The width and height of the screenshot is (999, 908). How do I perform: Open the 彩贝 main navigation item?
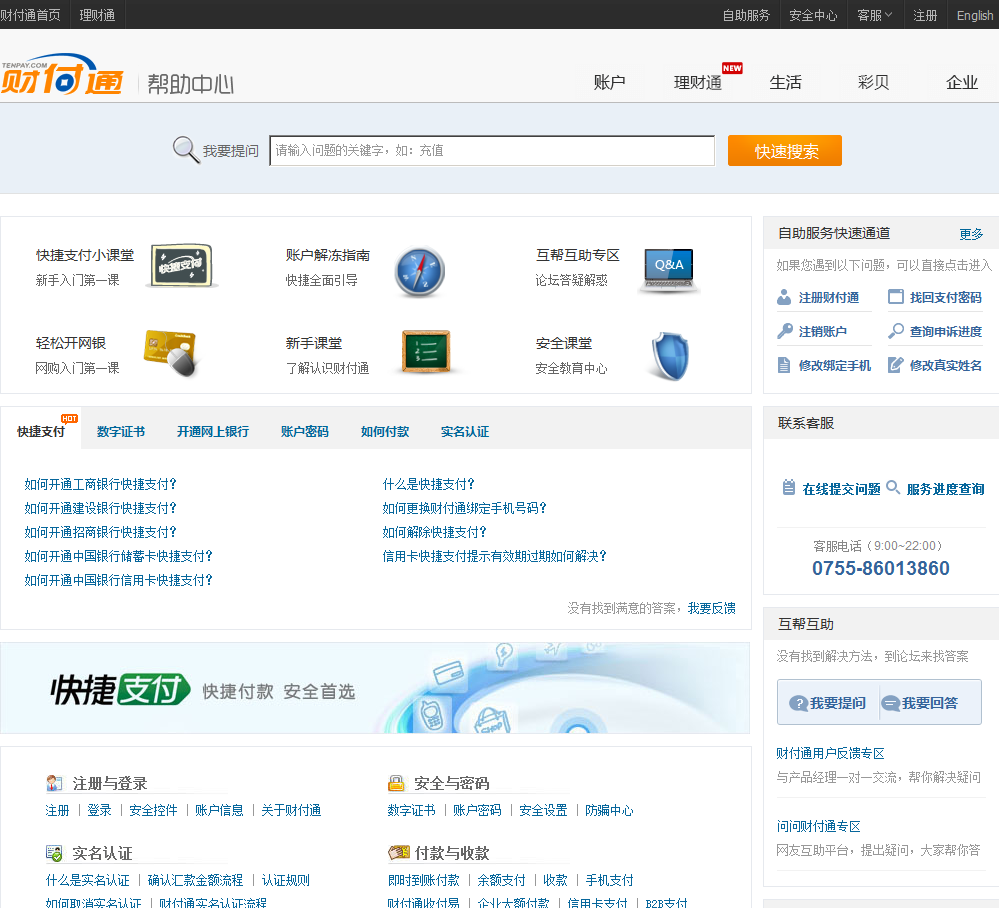(873, 82)
